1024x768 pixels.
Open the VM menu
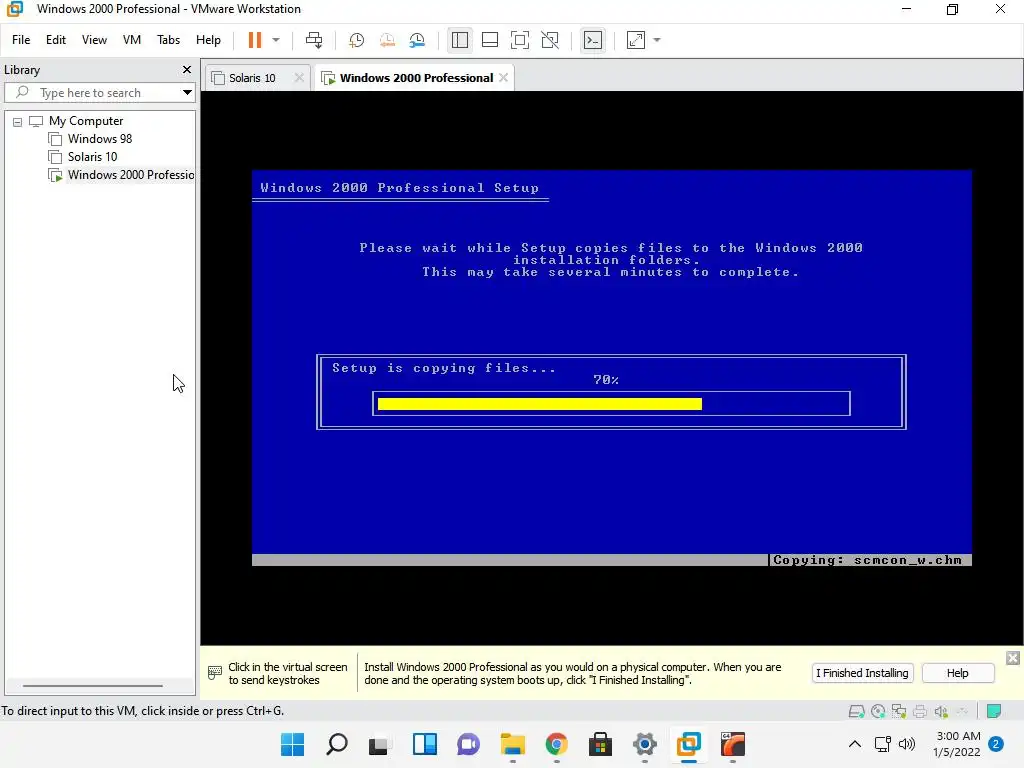point(132,40)
